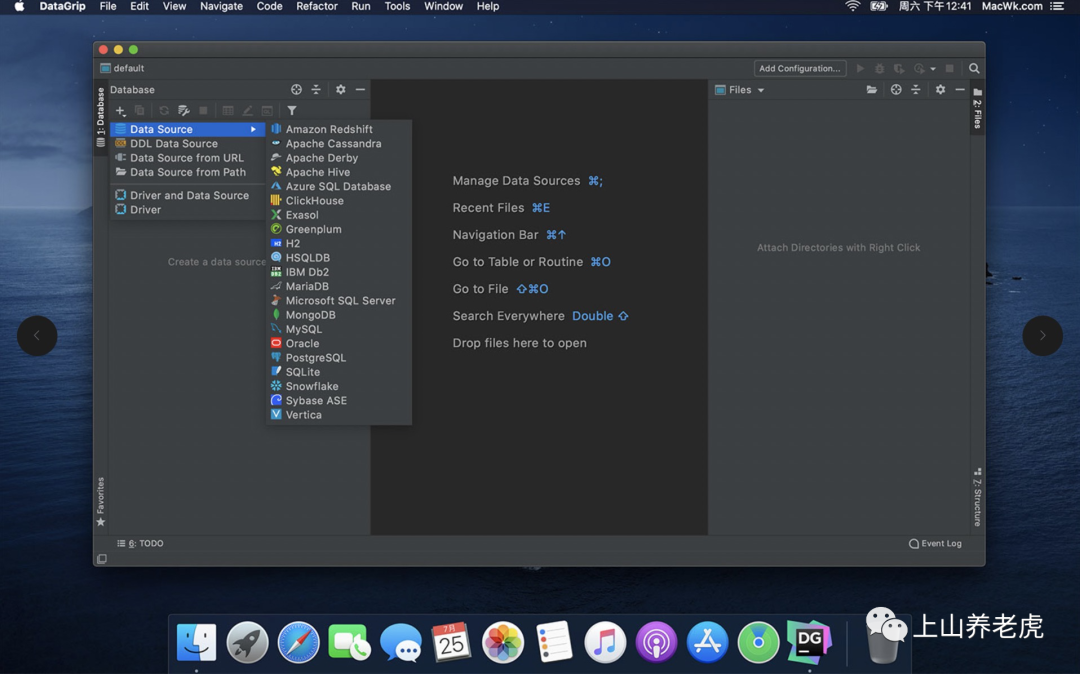This screenshot has width=1080, height=674.
Task: Click the plus icon to add data source
Action: coord(121,110)
